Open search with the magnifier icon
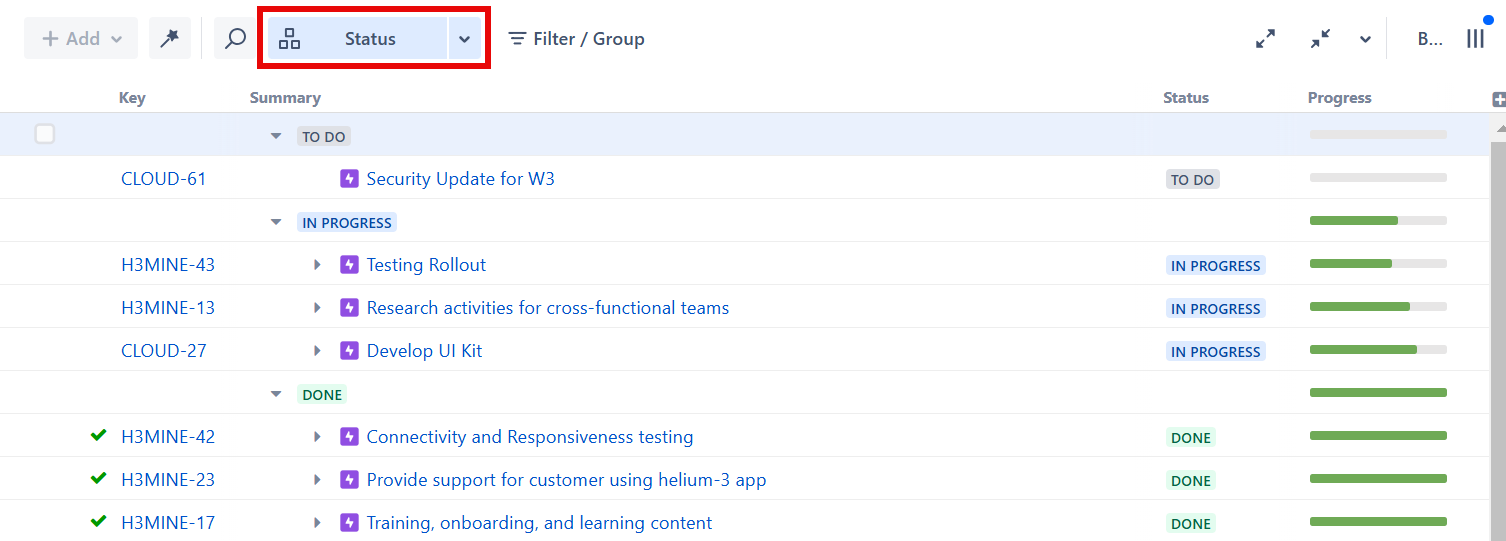Image resolution: width=1506 pixels, height=541 pixels. click(x=235, y=39)
